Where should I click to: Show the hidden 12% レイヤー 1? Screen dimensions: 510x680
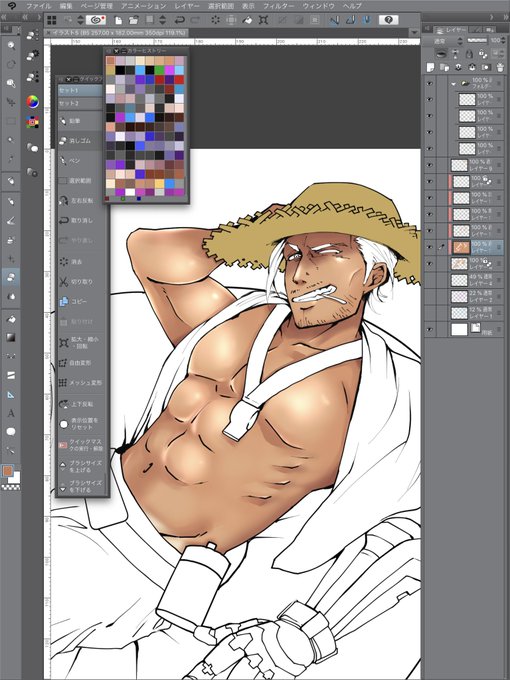click(x=429, y=313)
